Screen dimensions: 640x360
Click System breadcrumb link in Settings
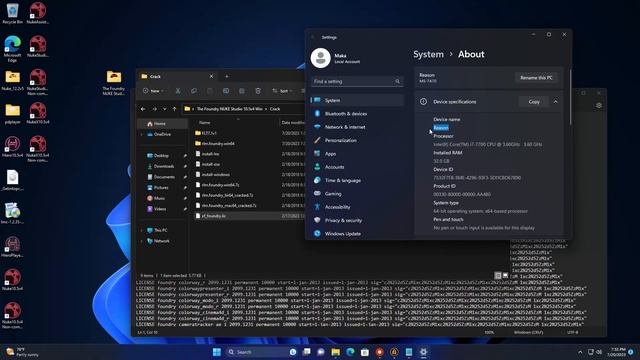tap(428, 54)
